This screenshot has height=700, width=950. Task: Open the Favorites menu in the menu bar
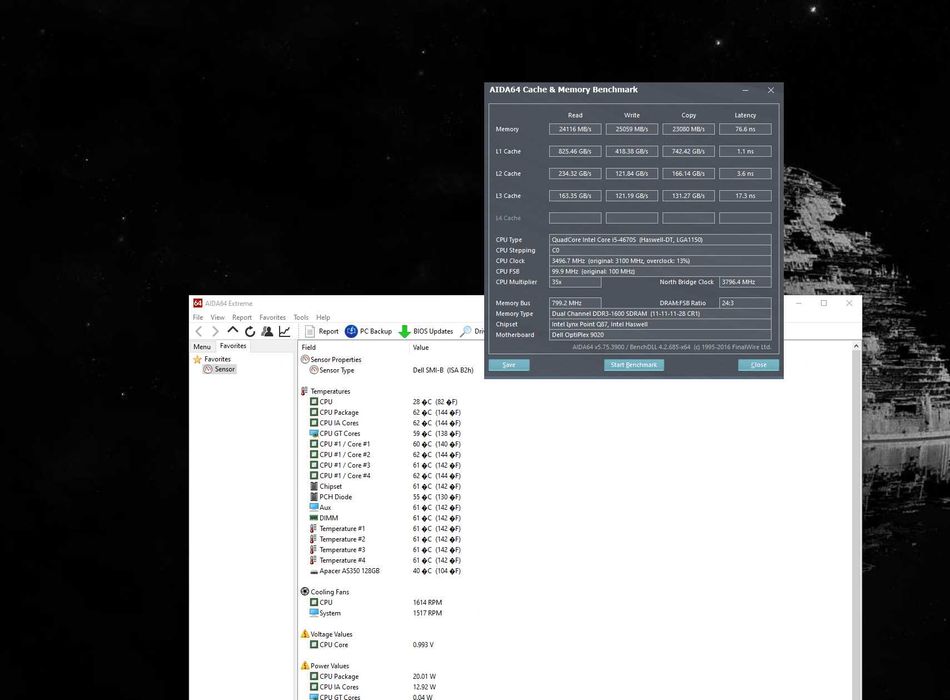[x=273, y=317]
